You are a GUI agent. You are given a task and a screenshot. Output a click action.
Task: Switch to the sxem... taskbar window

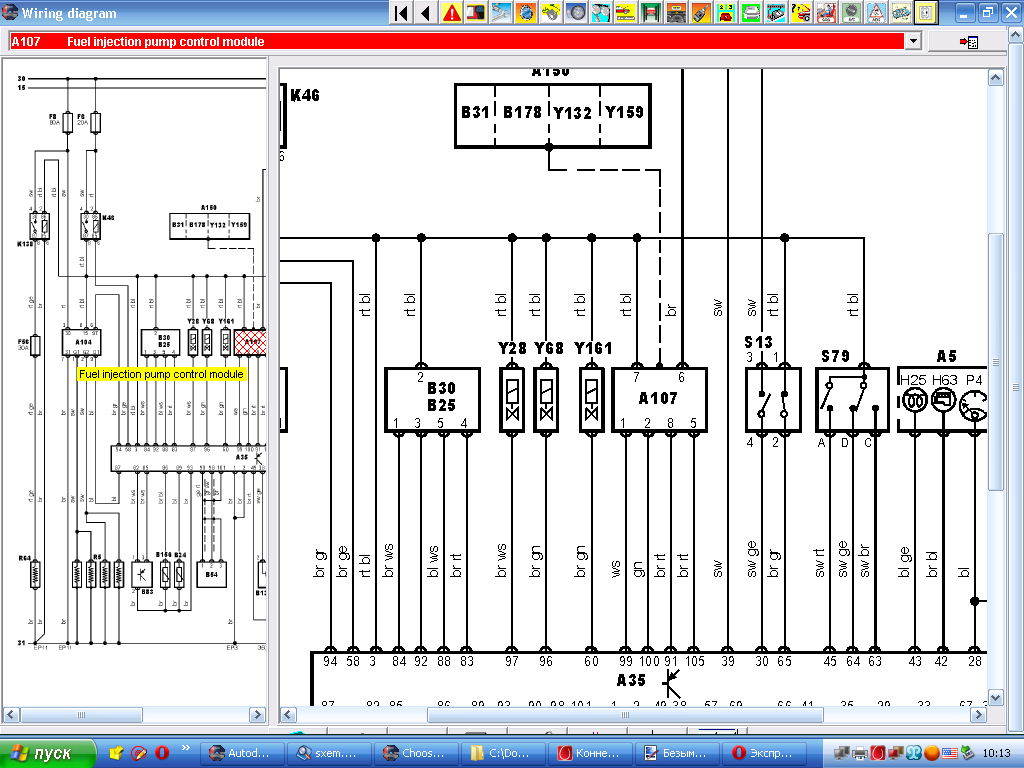[x=329, y=753]
